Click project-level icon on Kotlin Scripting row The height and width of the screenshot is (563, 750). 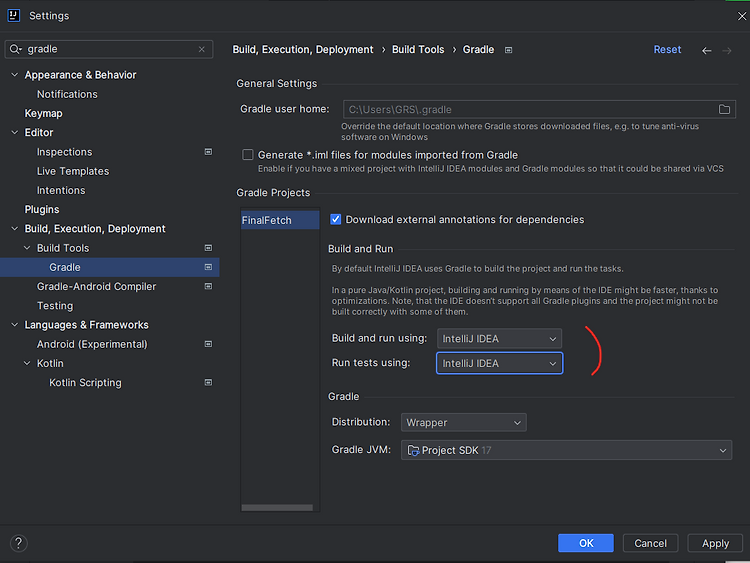tap(209, 382)
